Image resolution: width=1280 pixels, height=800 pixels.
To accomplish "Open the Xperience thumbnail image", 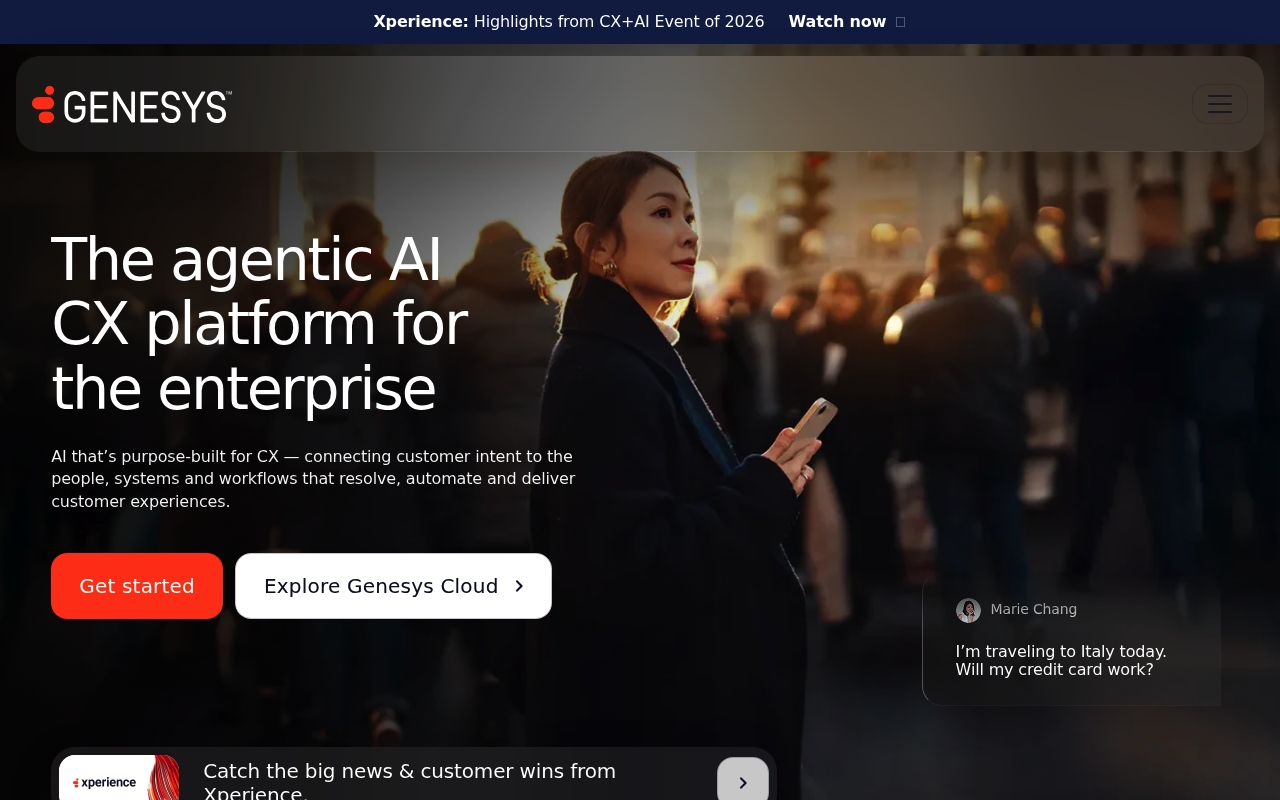I will (119, 778).
